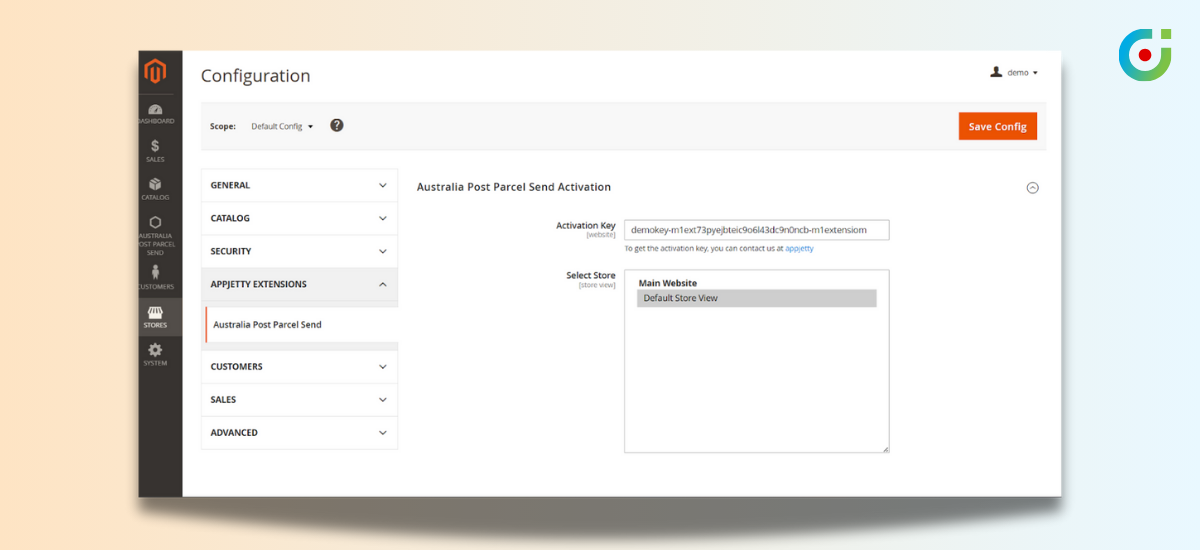Select Australia Post Parcel Send config tab
The width and height of the screenshot is (1200, 550).
pyautogui.click(x=268, y=325)
